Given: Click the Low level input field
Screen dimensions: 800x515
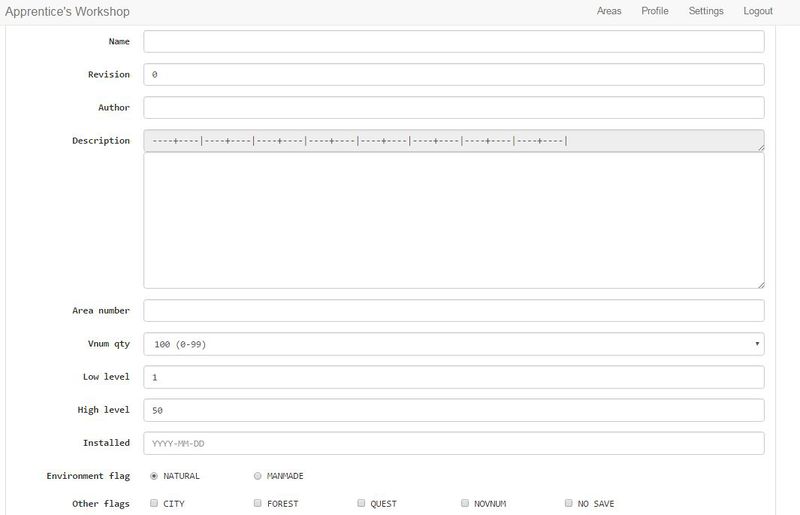Looking at the screenshot, I should [454, 378].
